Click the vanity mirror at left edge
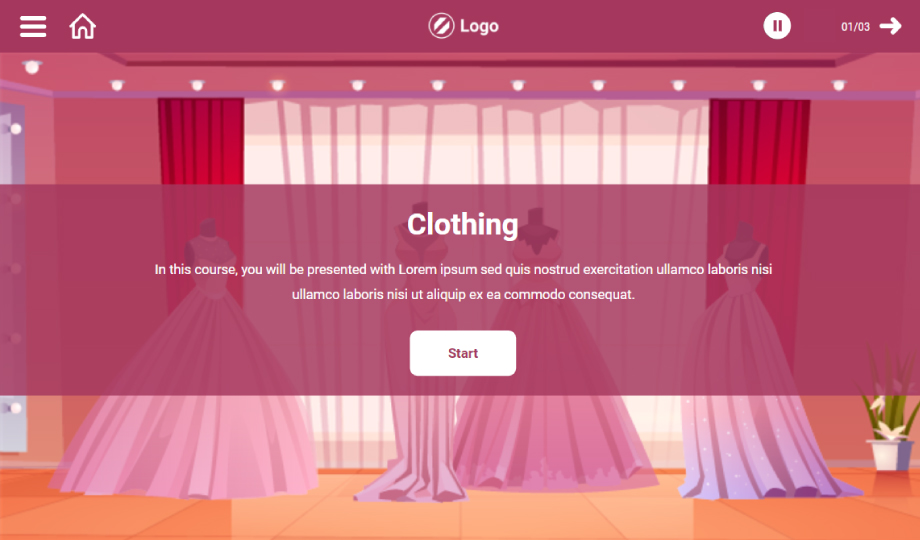 coord(12,276)
